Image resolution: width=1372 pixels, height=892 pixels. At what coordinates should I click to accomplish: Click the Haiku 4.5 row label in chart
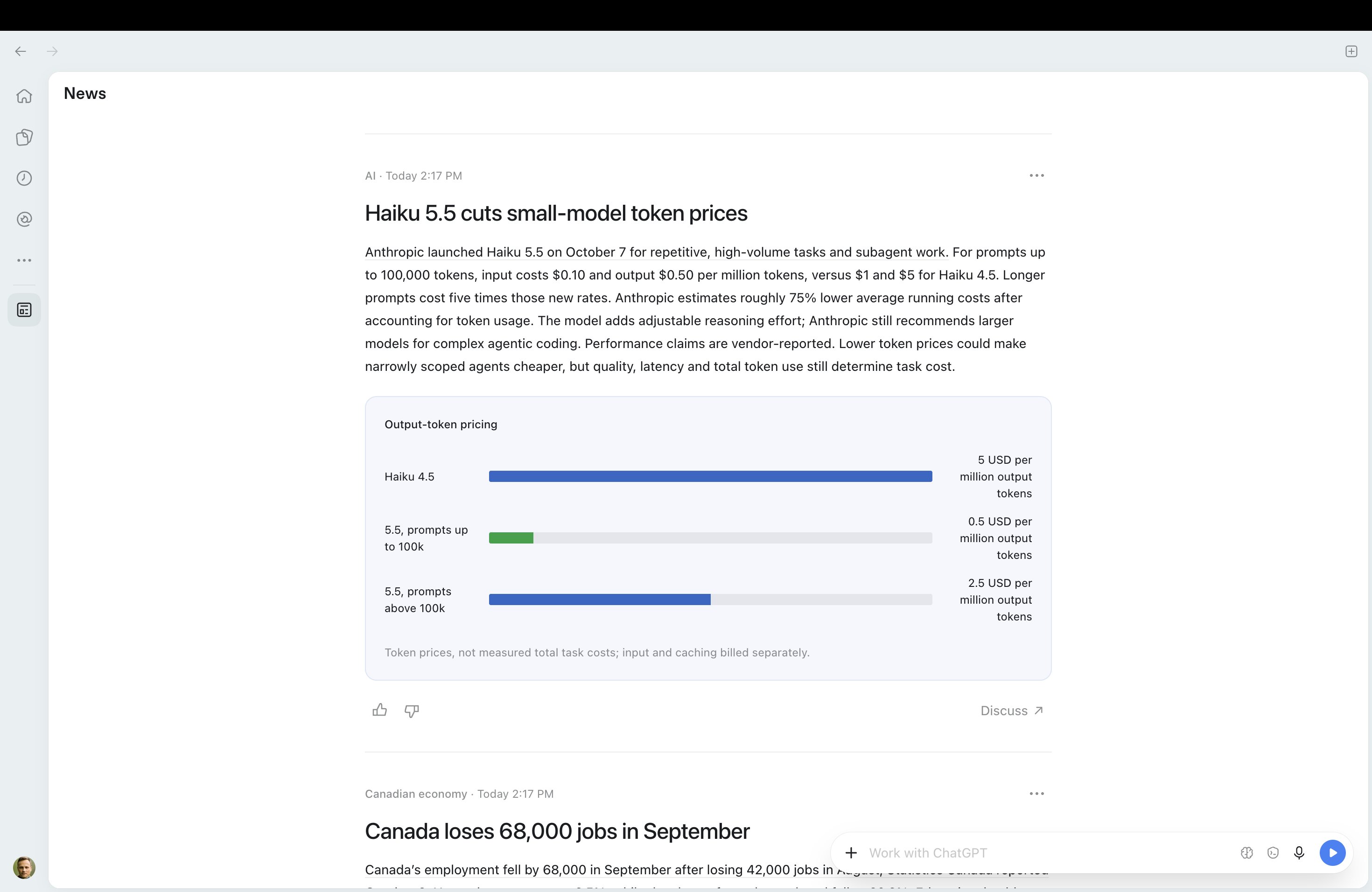coord(409,476)
